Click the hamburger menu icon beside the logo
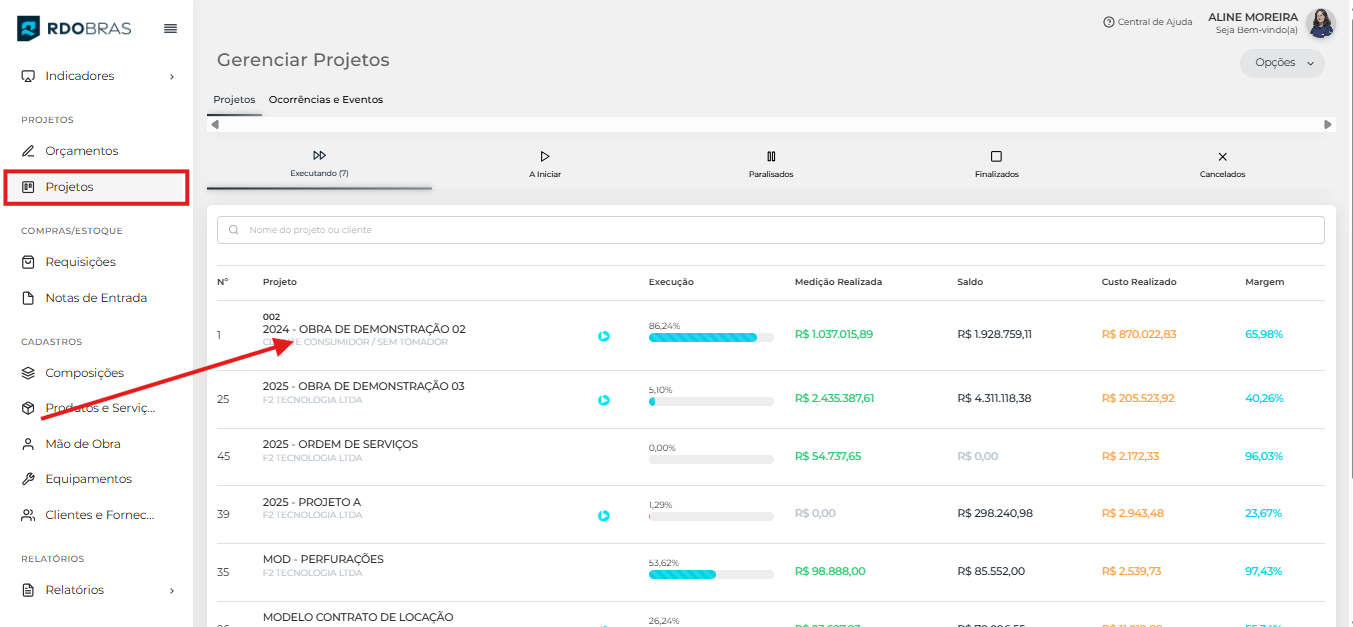1353x627 pixels. 170,29
